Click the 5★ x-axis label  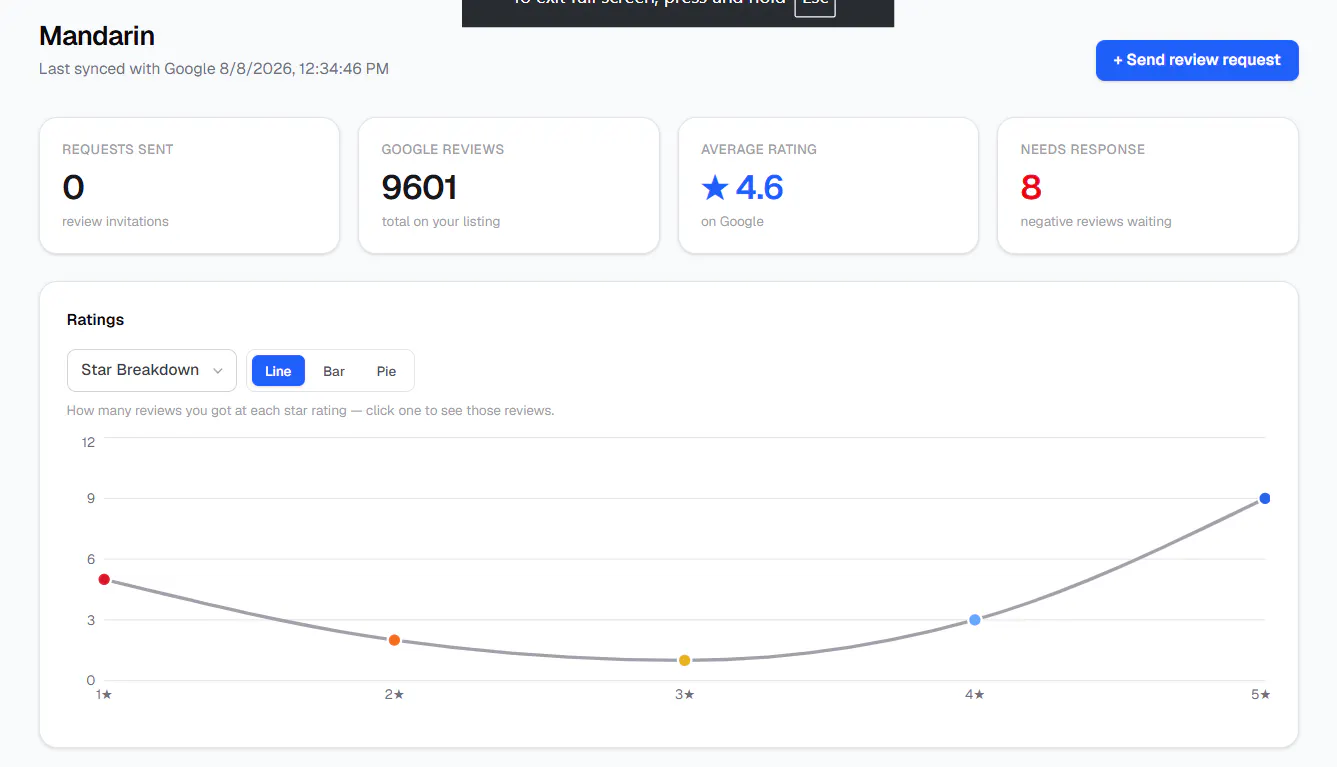[x=1261, y=694]
